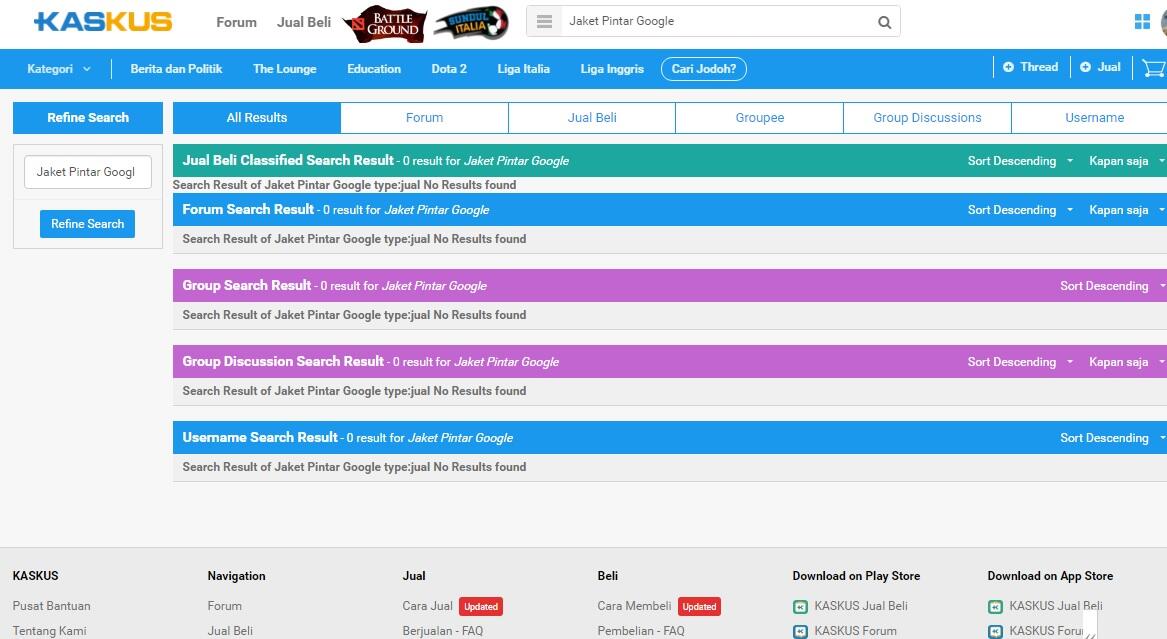This screenshot has height=639, width=1167.
Task: Open the apps grid icon
Action: click(x=1142, y=22)
